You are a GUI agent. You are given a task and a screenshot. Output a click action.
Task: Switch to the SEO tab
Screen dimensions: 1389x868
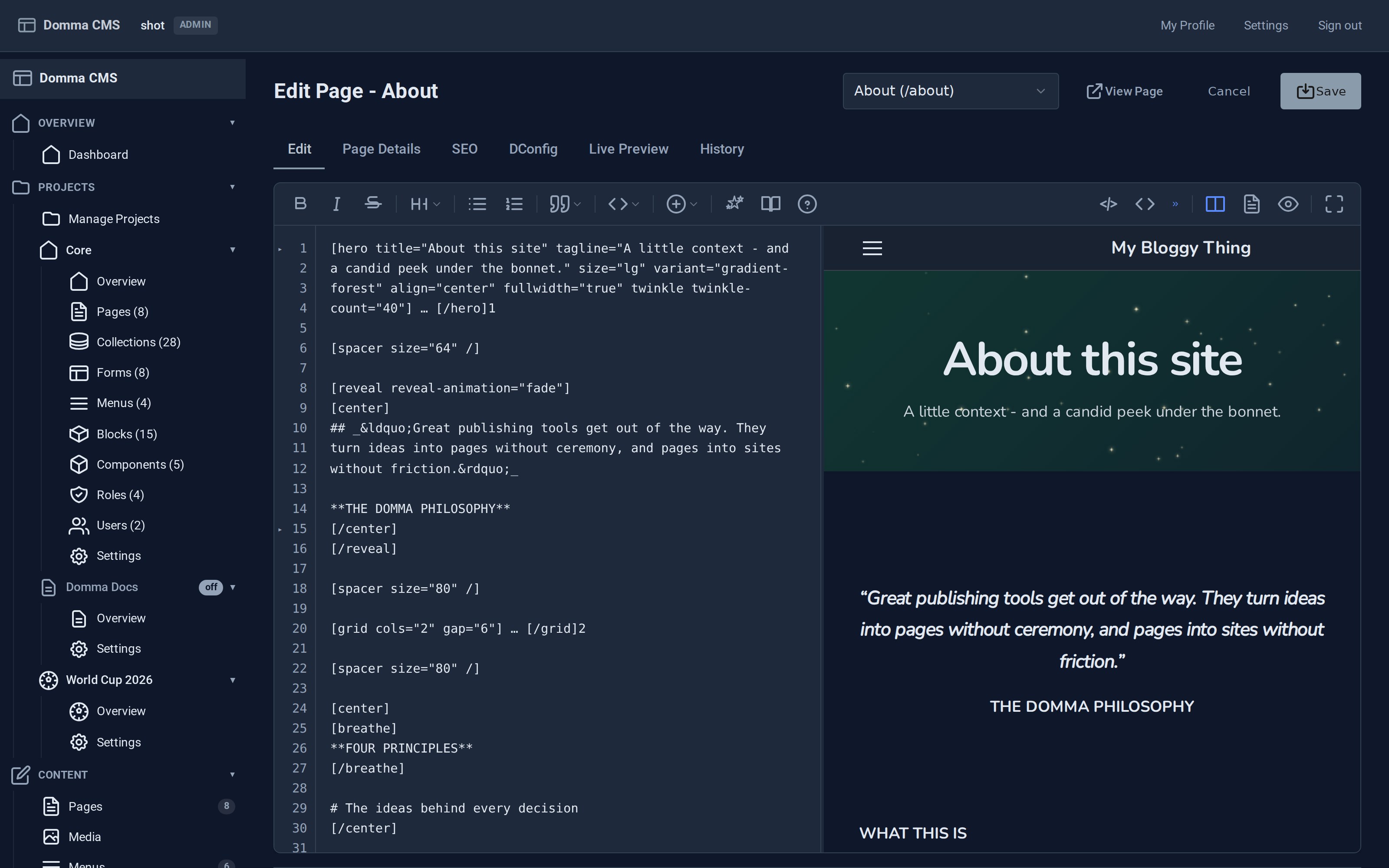pos(464,149)
